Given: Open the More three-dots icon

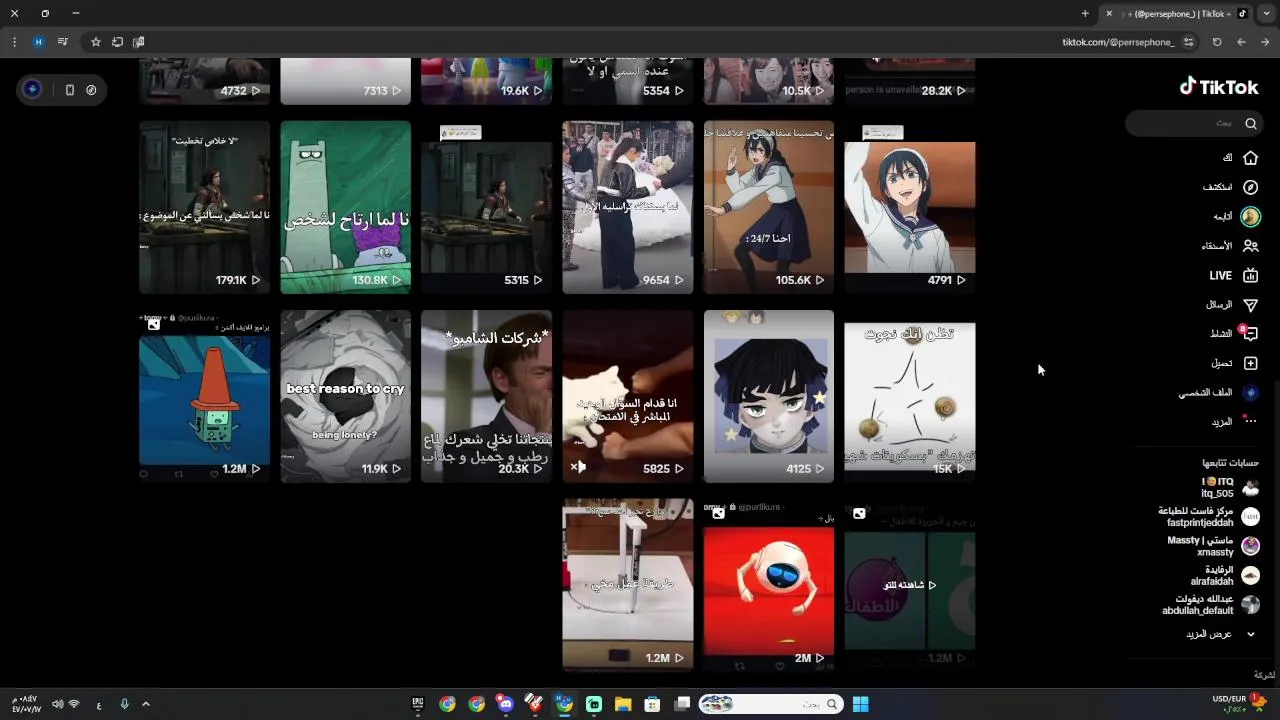Looking at the screenshot, I should 1250,421.
